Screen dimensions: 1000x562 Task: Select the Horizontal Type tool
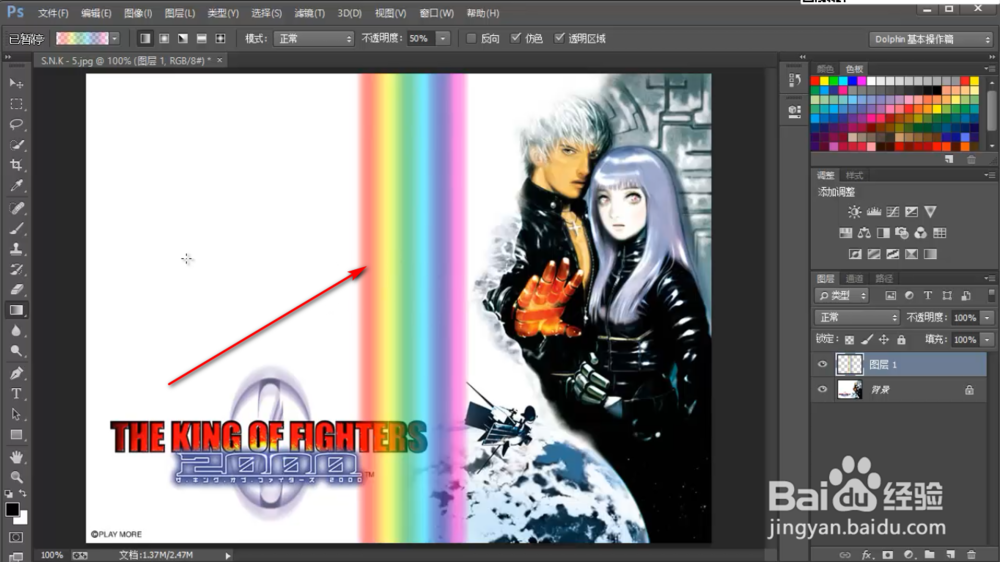pos(16,394)
